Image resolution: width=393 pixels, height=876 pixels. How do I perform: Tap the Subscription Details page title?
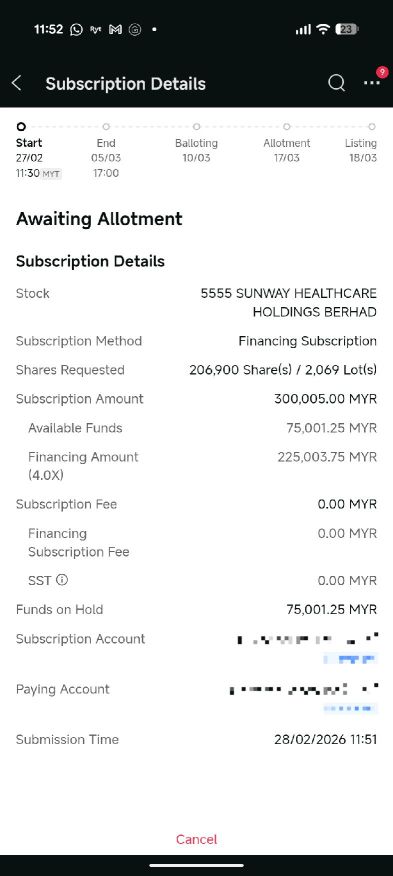[x=125, y=84]
